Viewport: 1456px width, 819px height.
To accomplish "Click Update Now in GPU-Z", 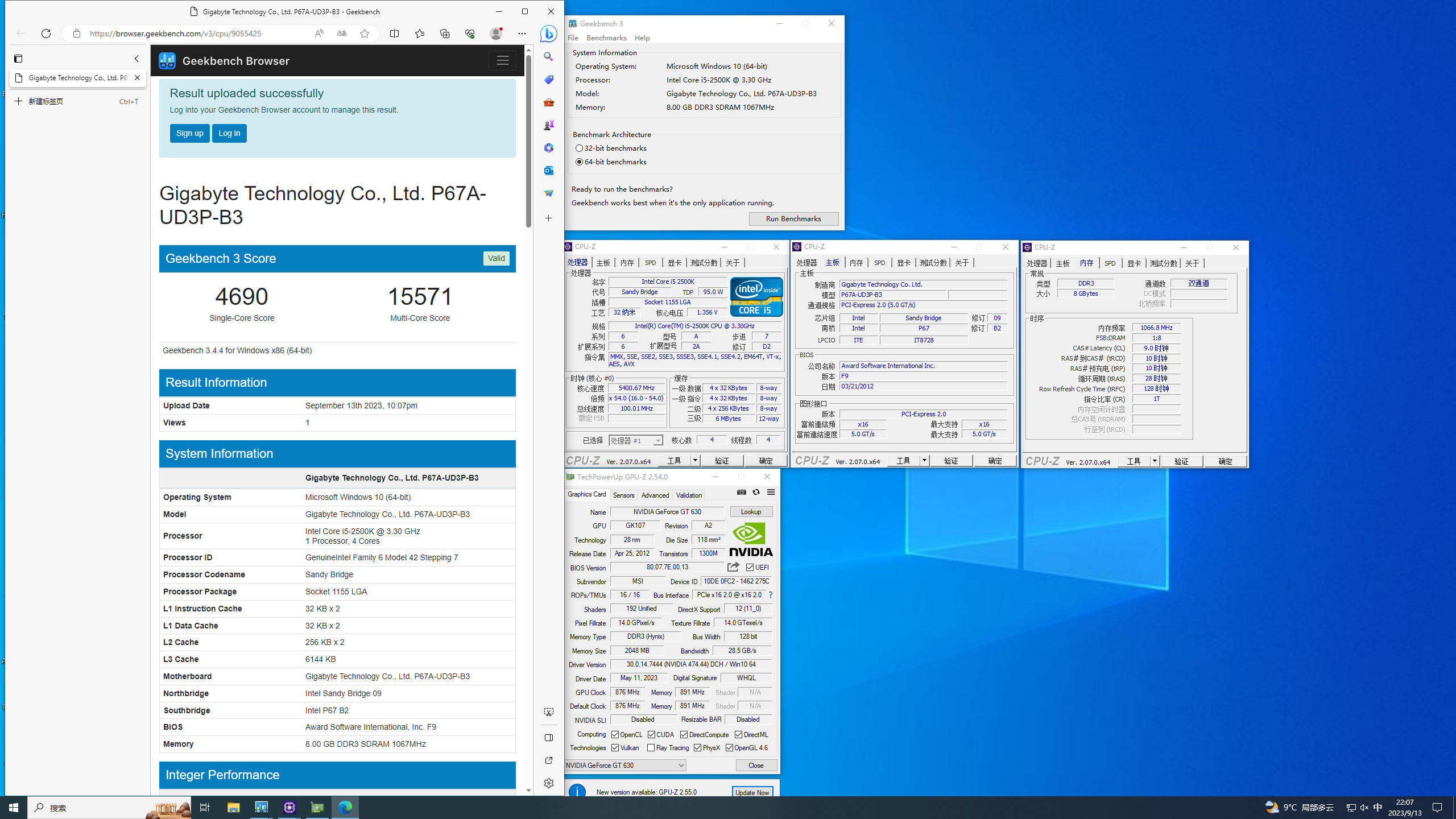I will coord(752,792).
